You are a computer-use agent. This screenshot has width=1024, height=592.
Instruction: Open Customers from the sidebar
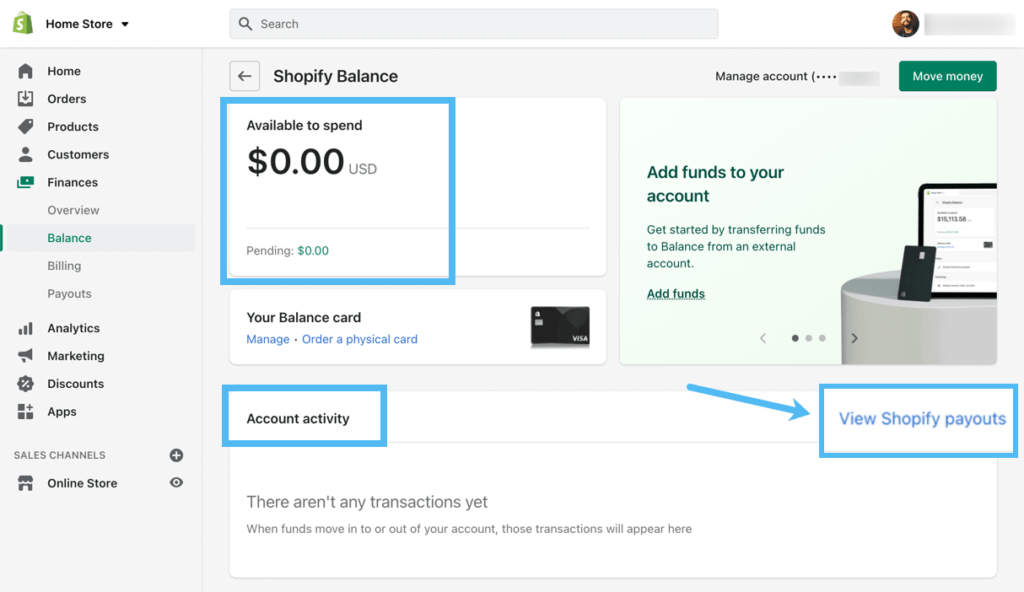77,155
